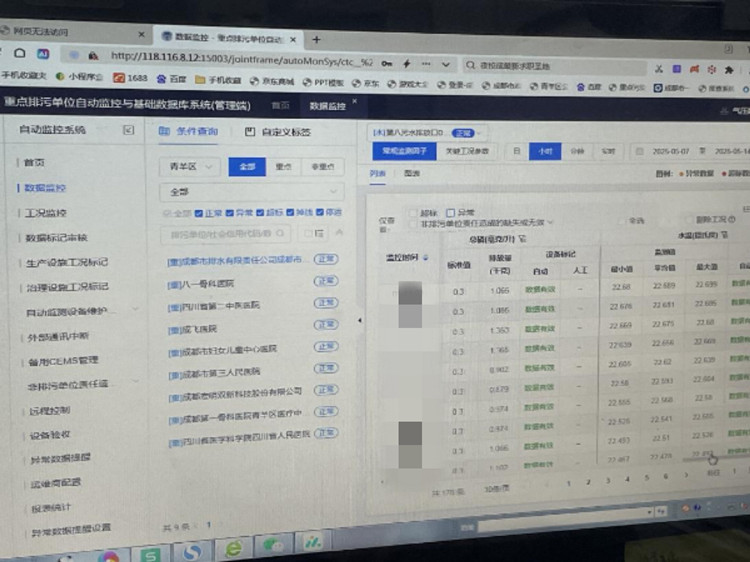Screen dimensions: 750x562
Task: Click the 关键工况参数 button
Action: coord(467,151)
